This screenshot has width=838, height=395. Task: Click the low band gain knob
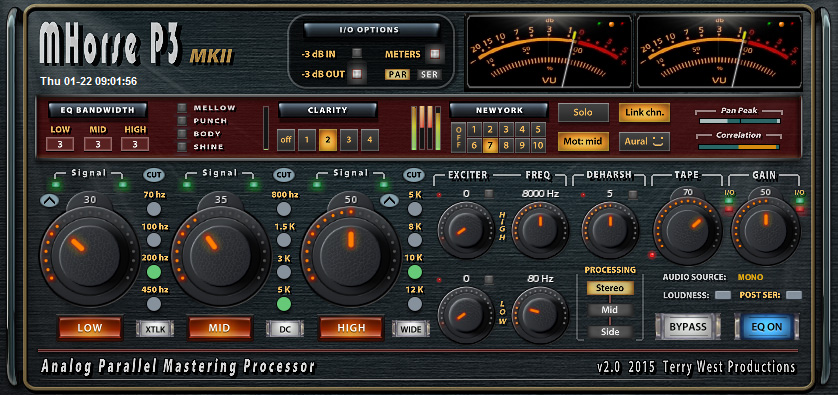click(90, 255)
